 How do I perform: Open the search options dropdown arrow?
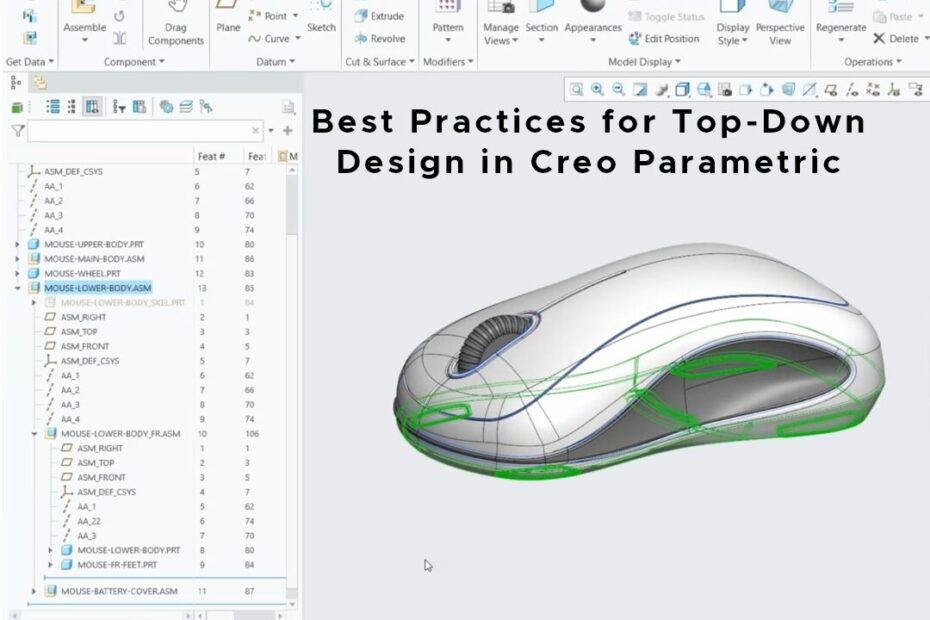tap(271, 131)
